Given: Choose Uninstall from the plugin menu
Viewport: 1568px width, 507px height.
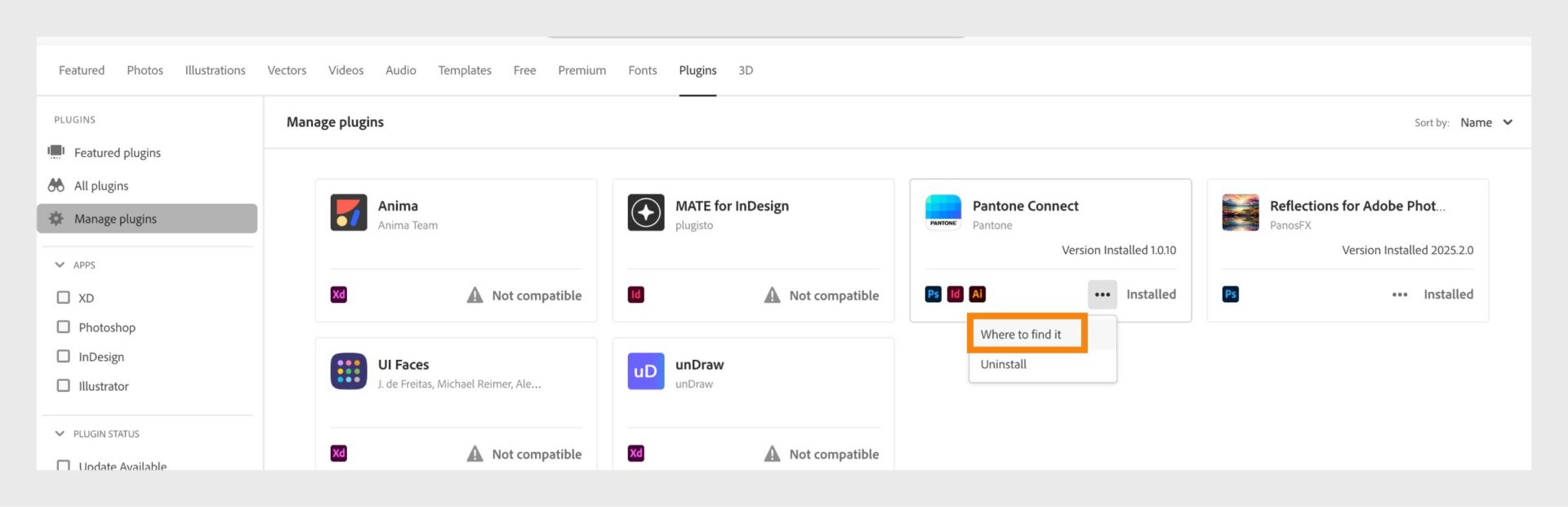Looking at the screenshot, I should click(x=1004, y=365).
